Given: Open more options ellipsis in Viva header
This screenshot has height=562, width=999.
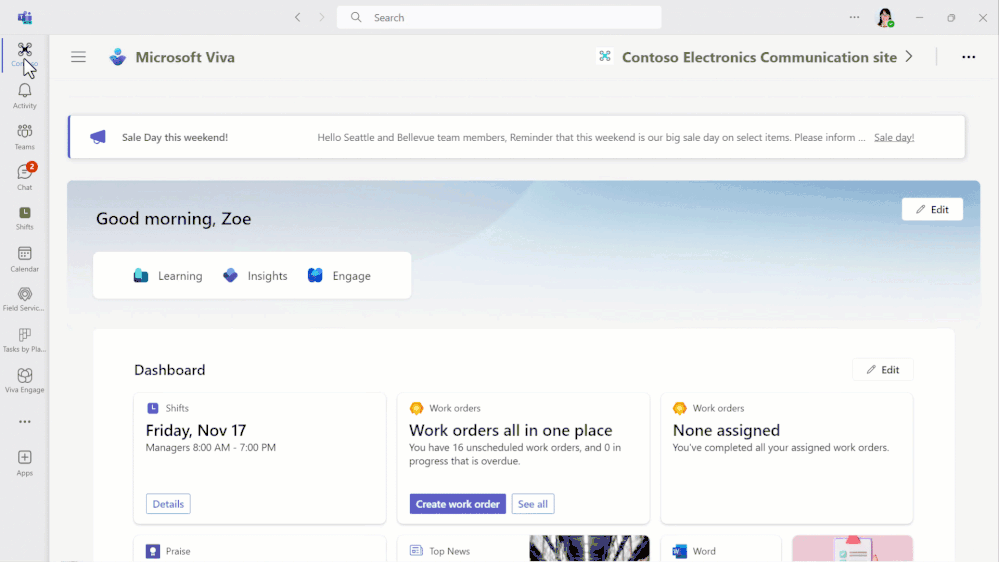Looking at the screenshot, I should click(968, 57).
